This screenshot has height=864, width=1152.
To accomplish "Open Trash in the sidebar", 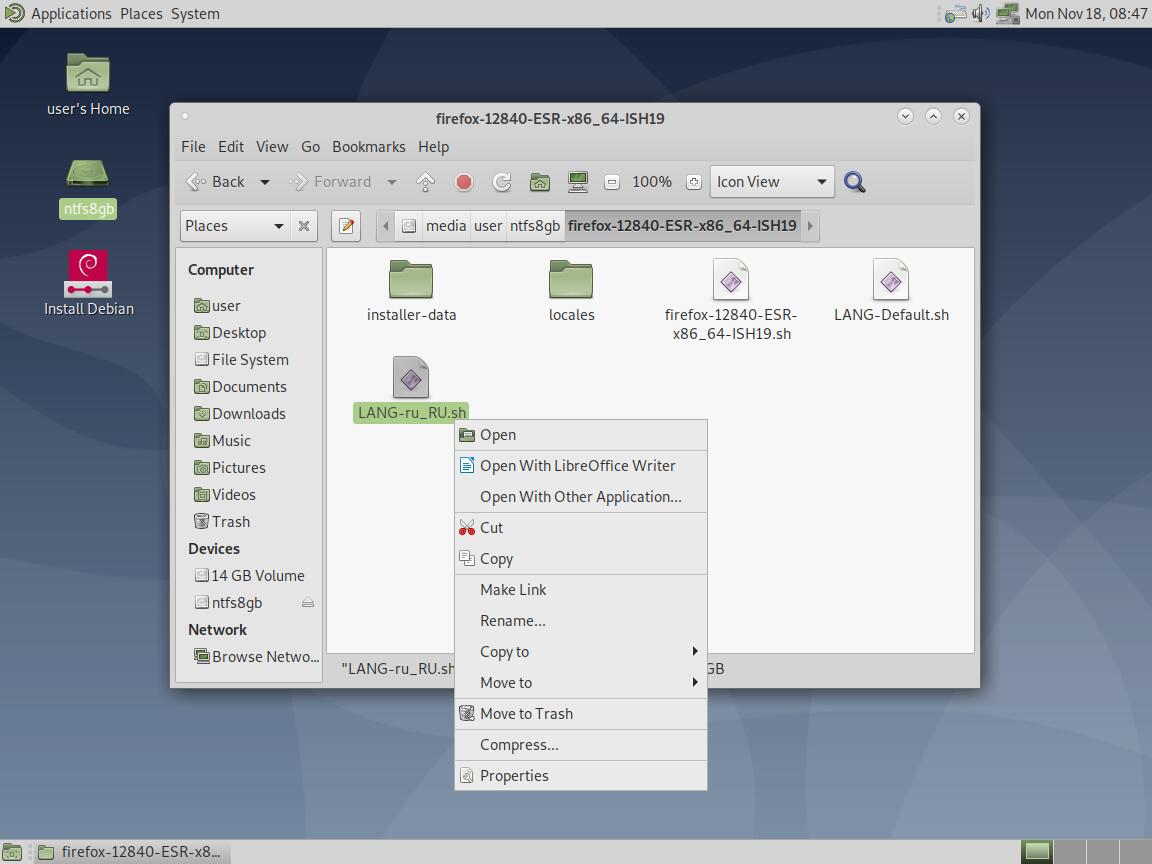I will (223, 522).
